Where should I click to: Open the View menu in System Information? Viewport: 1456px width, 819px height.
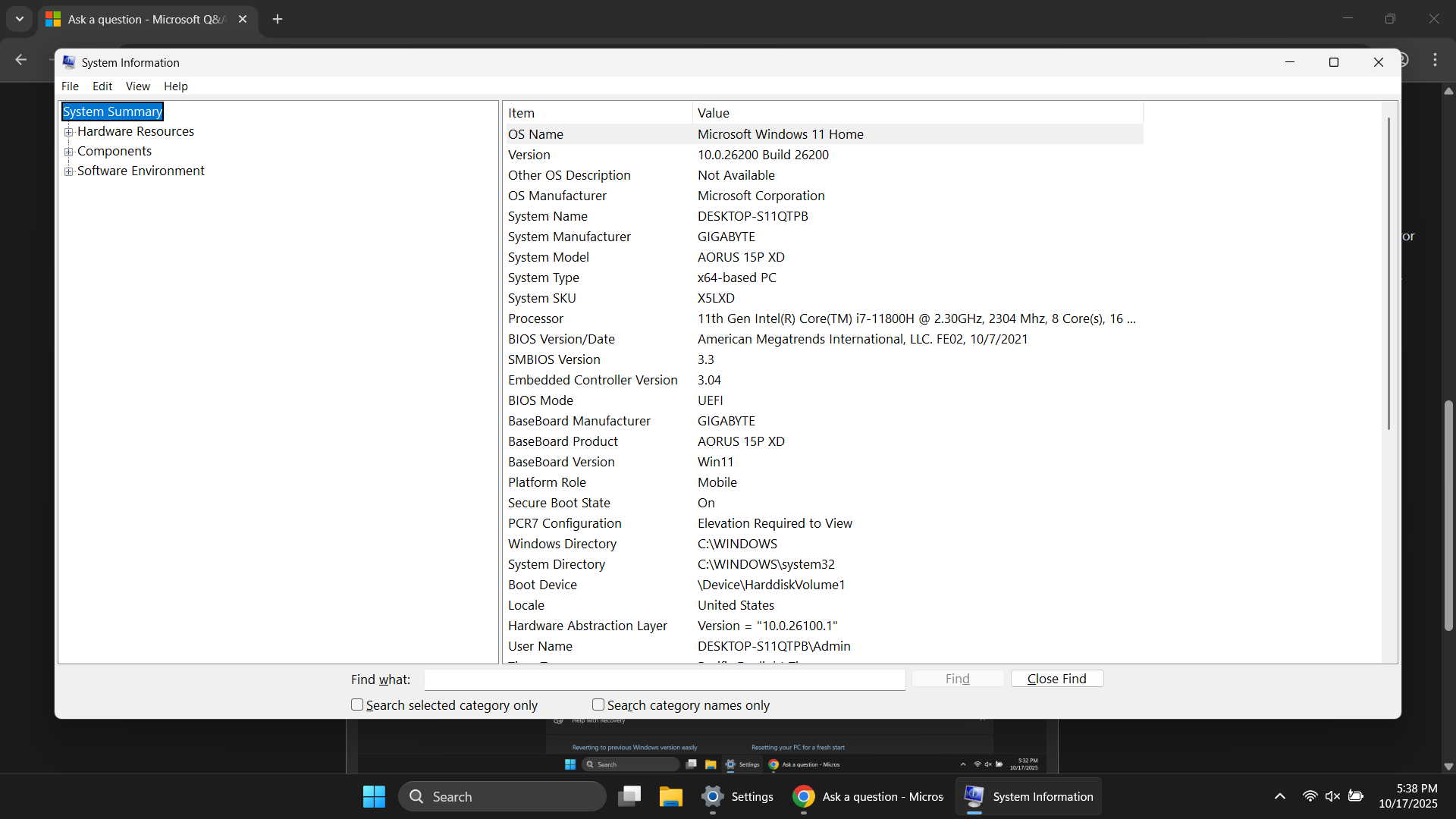[x=137, y=86]
